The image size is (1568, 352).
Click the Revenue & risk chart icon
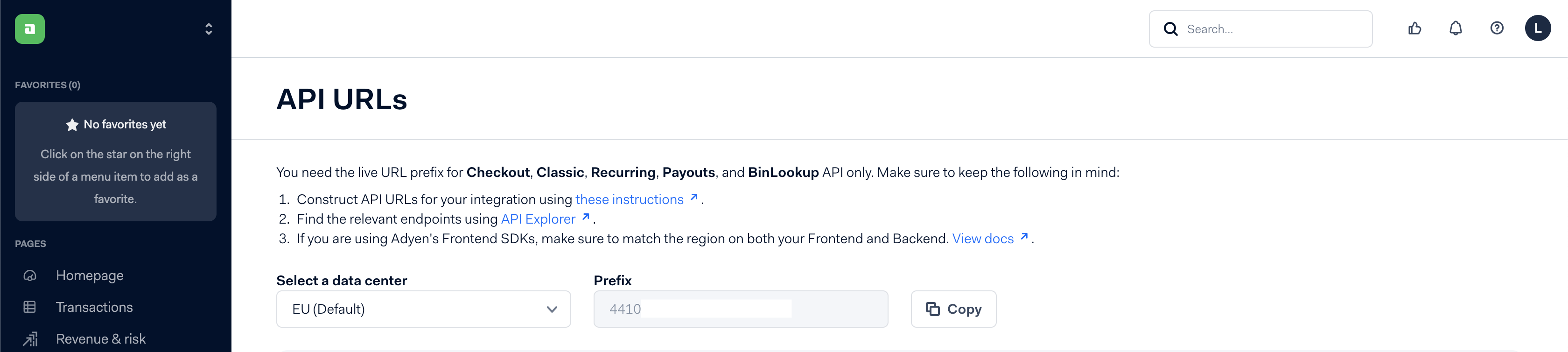click(30, 338)
